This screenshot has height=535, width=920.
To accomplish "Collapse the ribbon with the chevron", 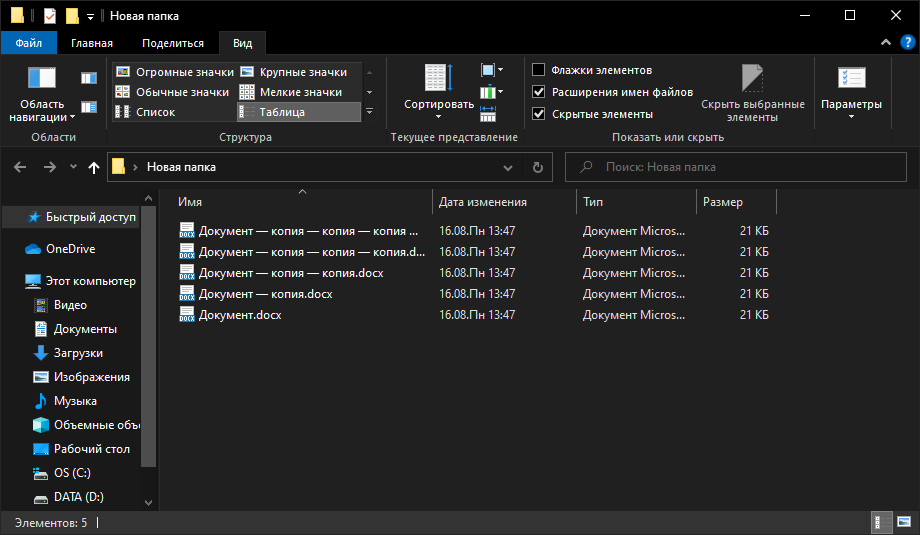I will point(884,43).
